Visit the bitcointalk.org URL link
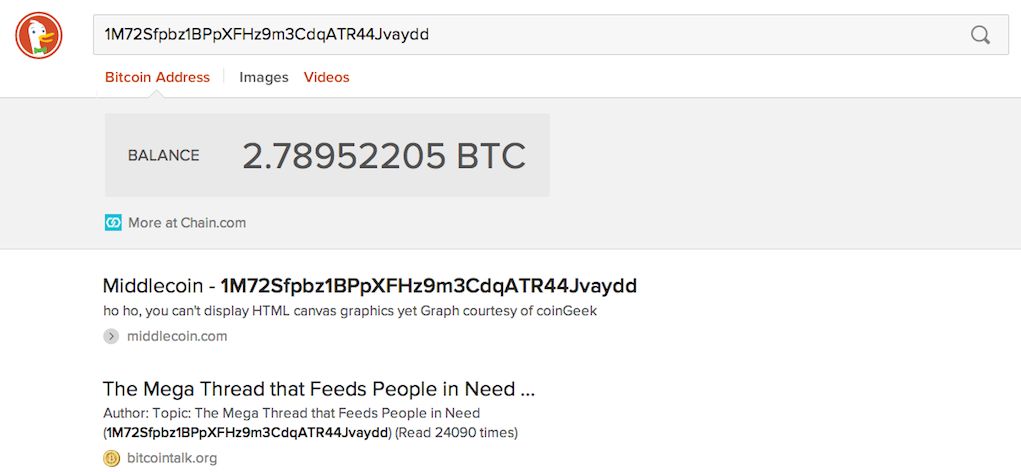Image resolution: width=1021 pixels, height=472 pixels. pos(172,458)
